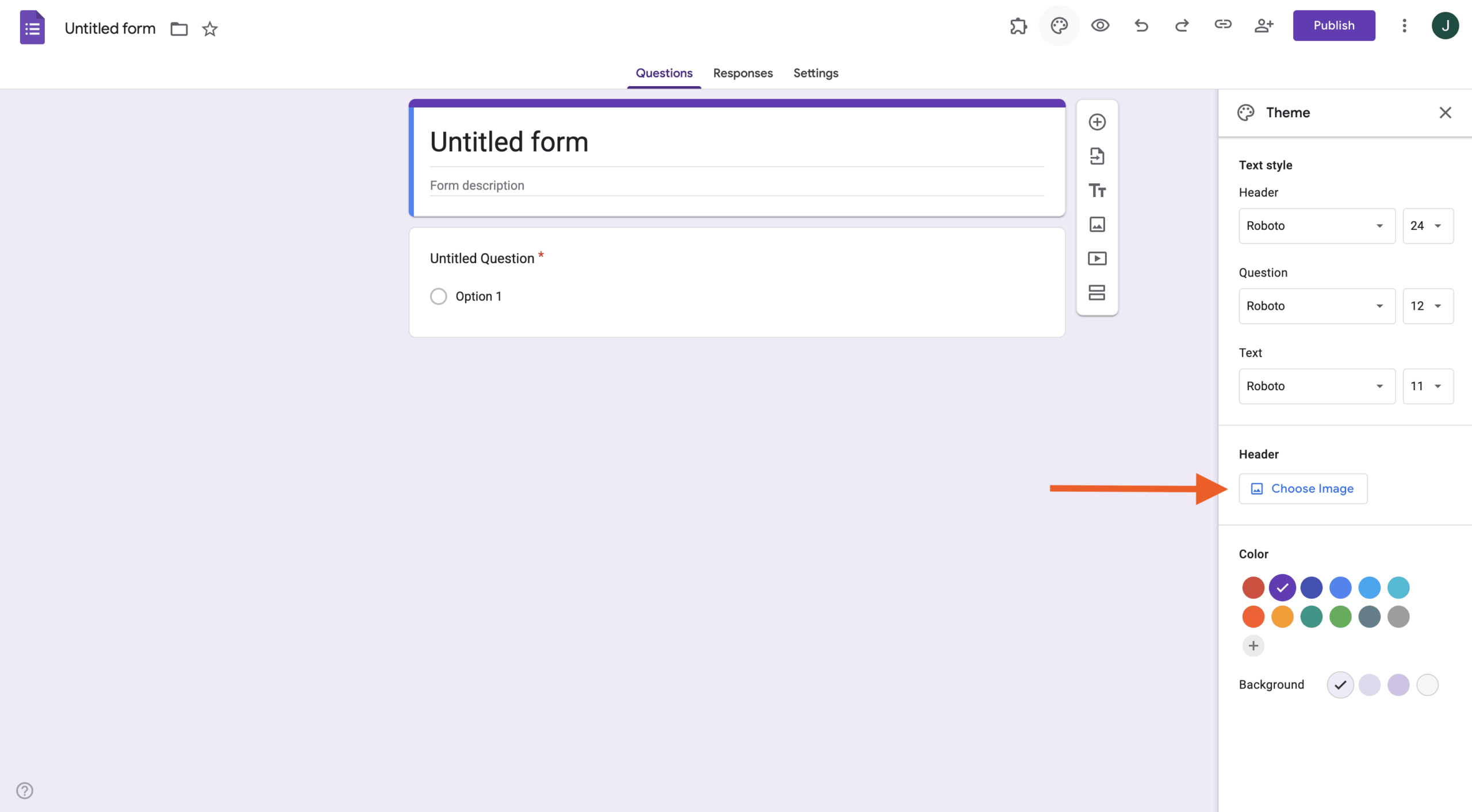The width and height of the screenshot is (1472, 812).
Task: Switch to the Responses tab
Action: [743, 73]
